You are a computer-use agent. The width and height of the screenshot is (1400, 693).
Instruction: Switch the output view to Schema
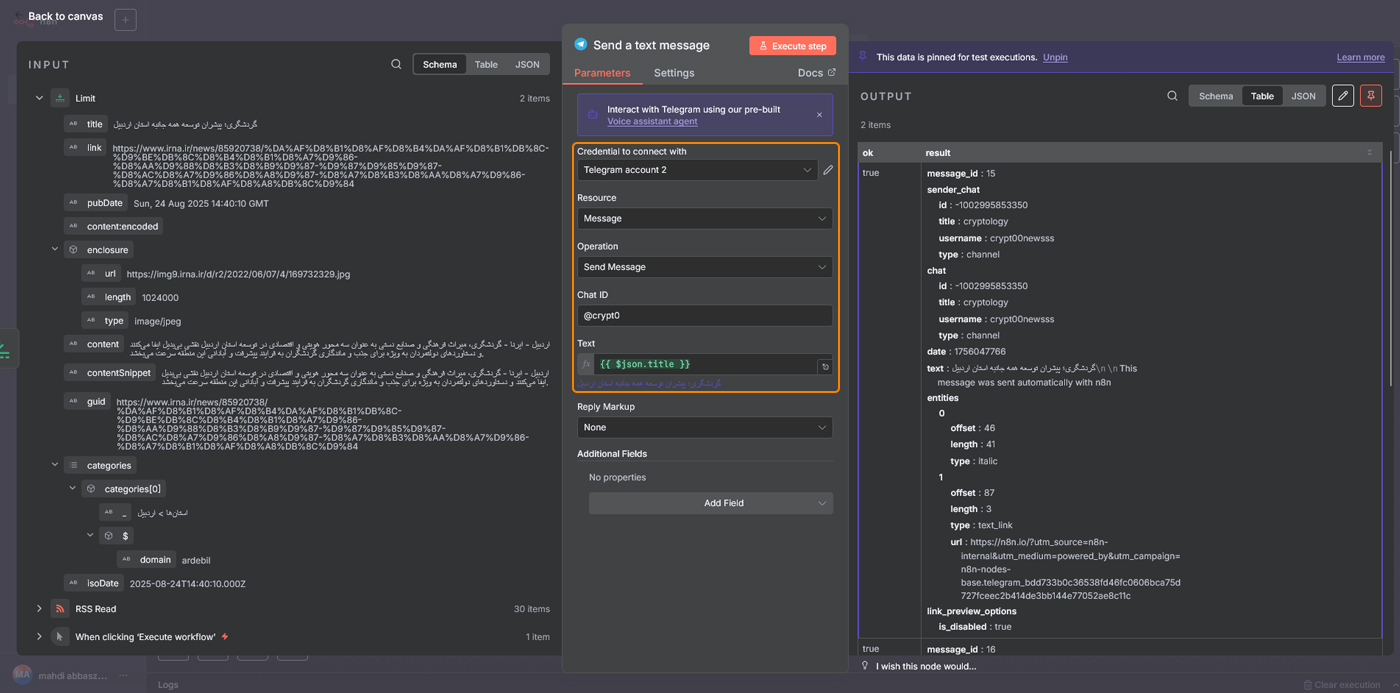(1216, 96)
